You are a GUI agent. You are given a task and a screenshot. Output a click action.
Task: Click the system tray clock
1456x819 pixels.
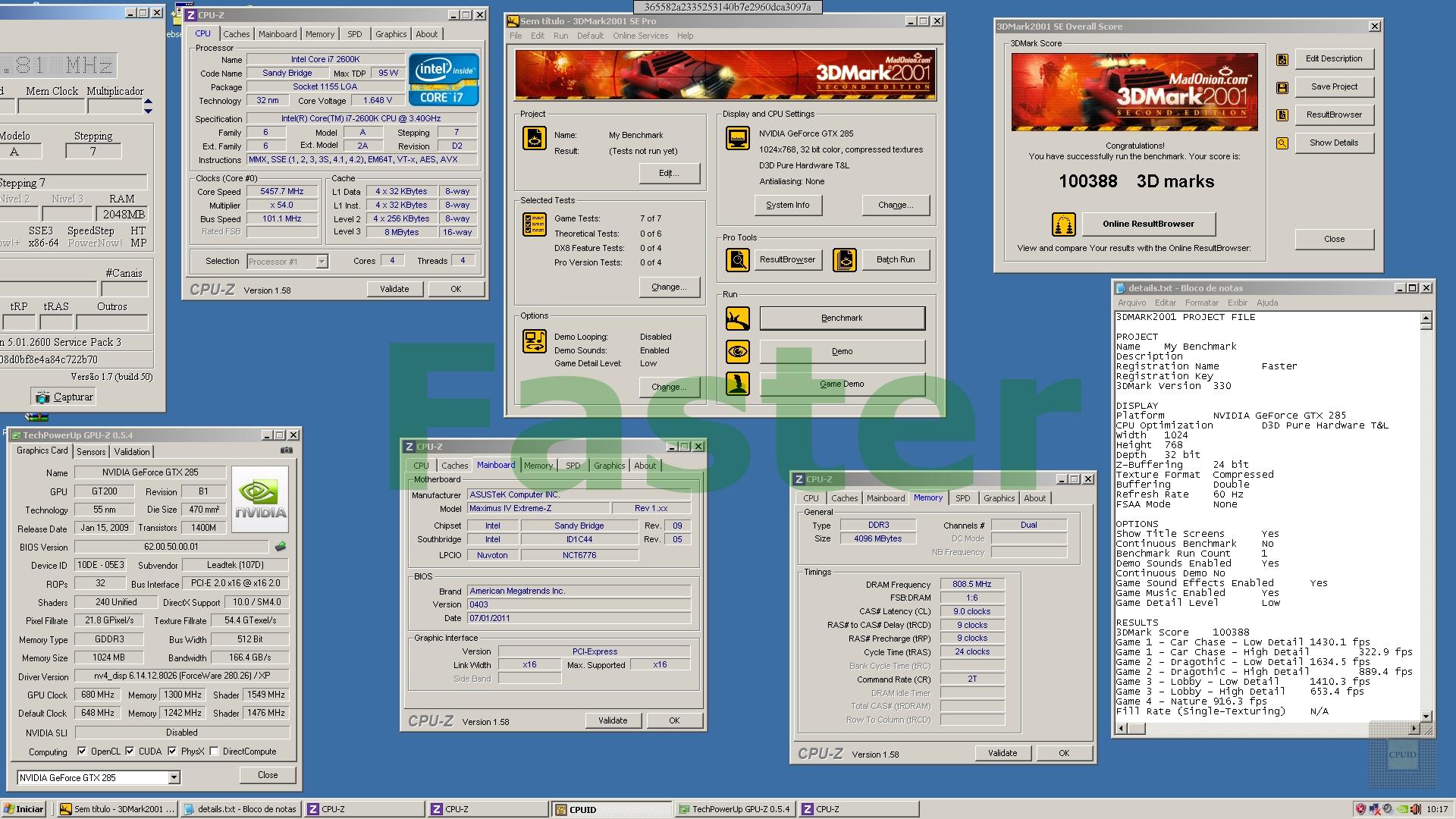[1436, 809]
